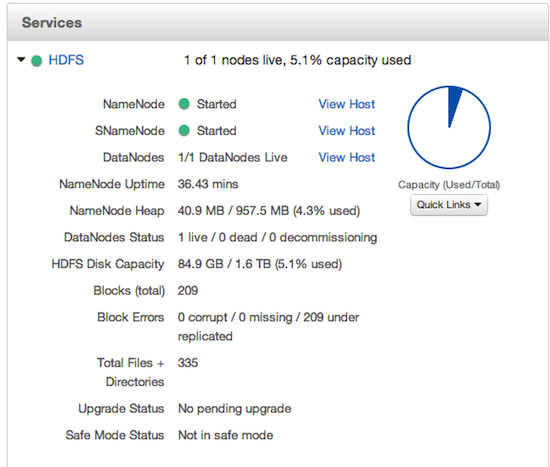Screen dimensions: 550x467
Task: Collapse the HDFS service section arrow
Action: 21,60
